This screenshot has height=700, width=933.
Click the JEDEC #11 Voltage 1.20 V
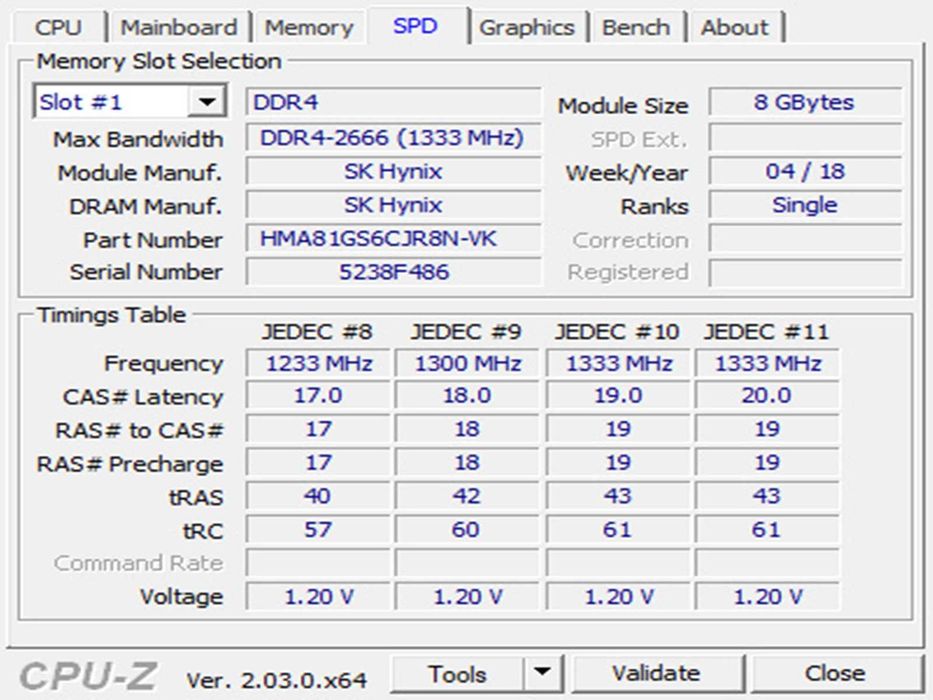767,596
